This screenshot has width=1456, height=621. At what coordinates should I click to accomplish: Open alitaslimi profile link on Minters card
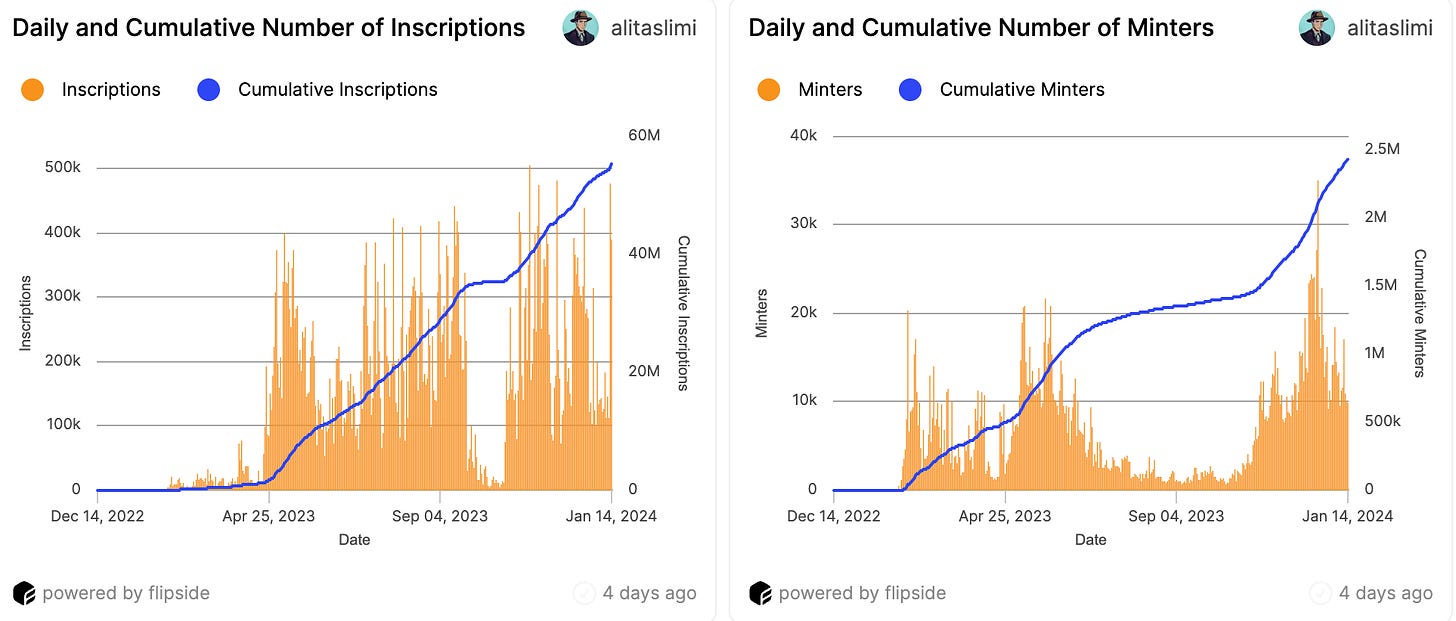[x=1390, y=28]
